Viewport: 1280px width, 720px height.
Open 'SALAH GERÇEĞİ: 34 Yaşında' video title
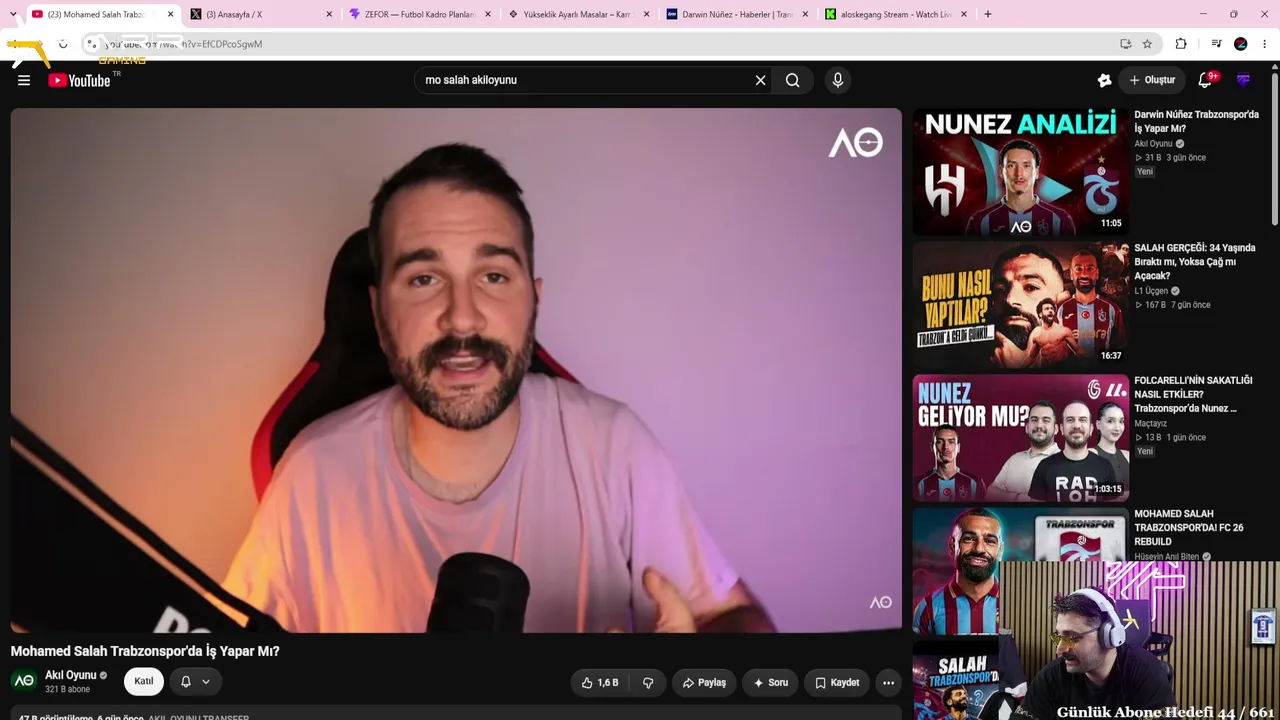pos(1194,262)
